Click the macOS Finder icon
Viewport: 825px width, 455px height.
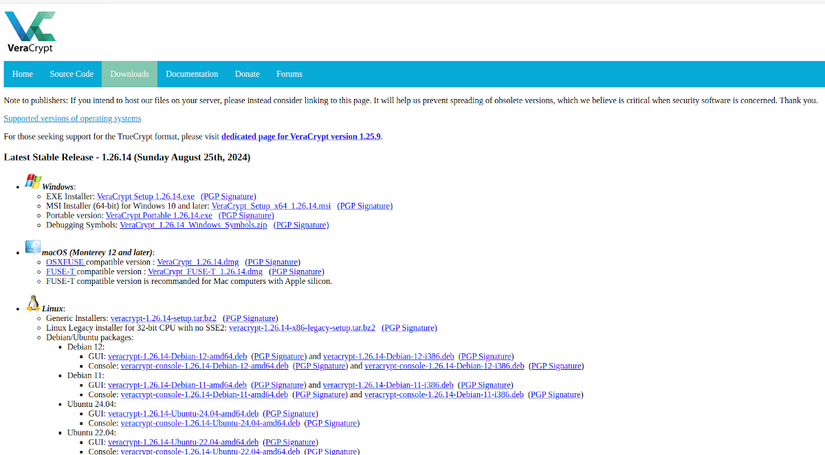[33, 247]
